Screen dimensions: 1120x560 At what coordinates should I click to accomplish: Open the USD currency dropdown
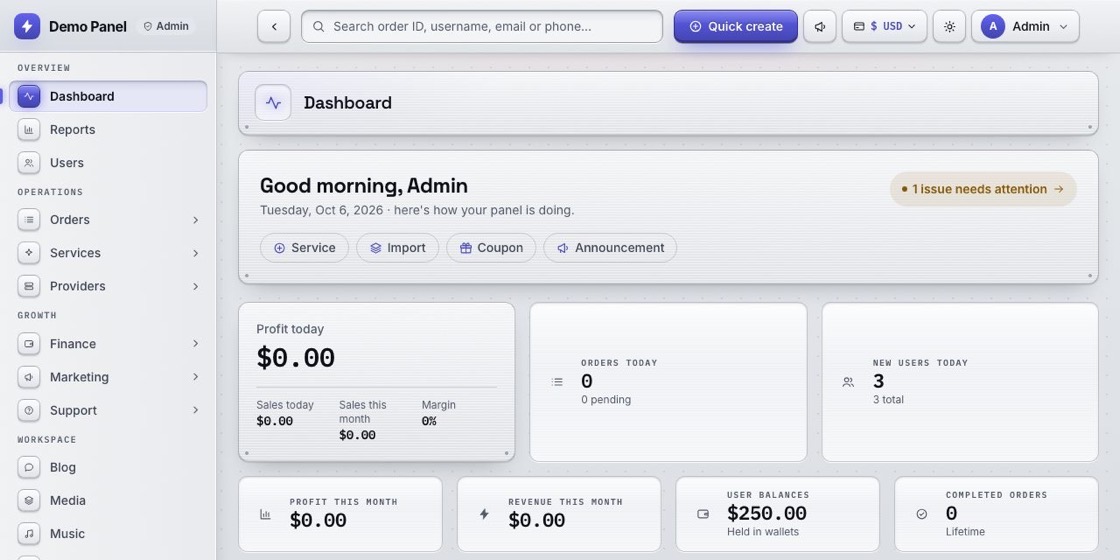pos(884,26)
